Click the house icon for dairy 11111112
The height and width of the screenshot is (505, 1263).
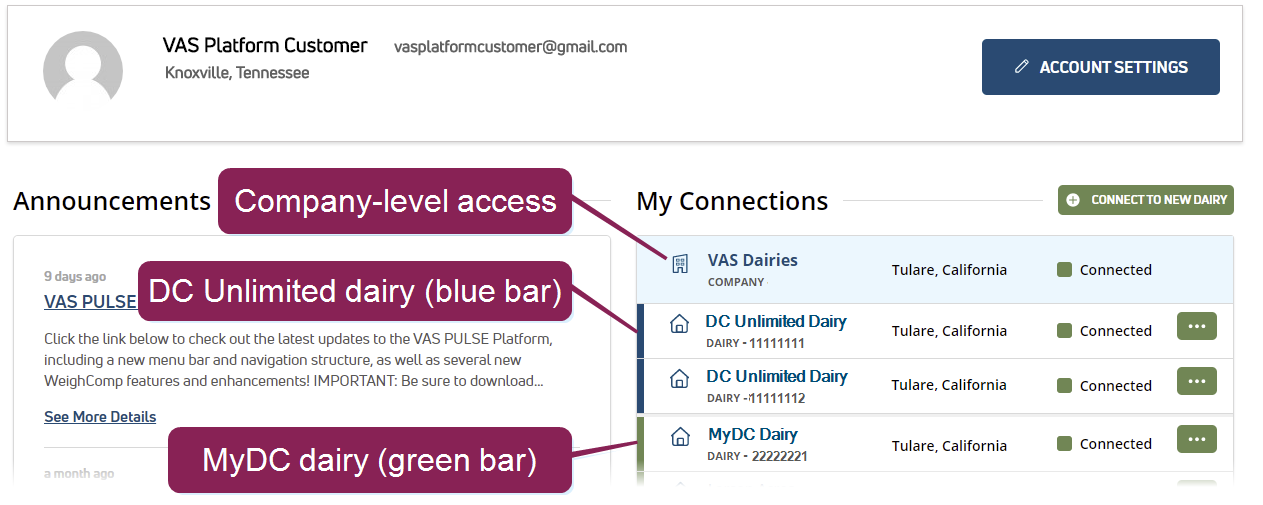pyautogui.click(x=679, y=379)
